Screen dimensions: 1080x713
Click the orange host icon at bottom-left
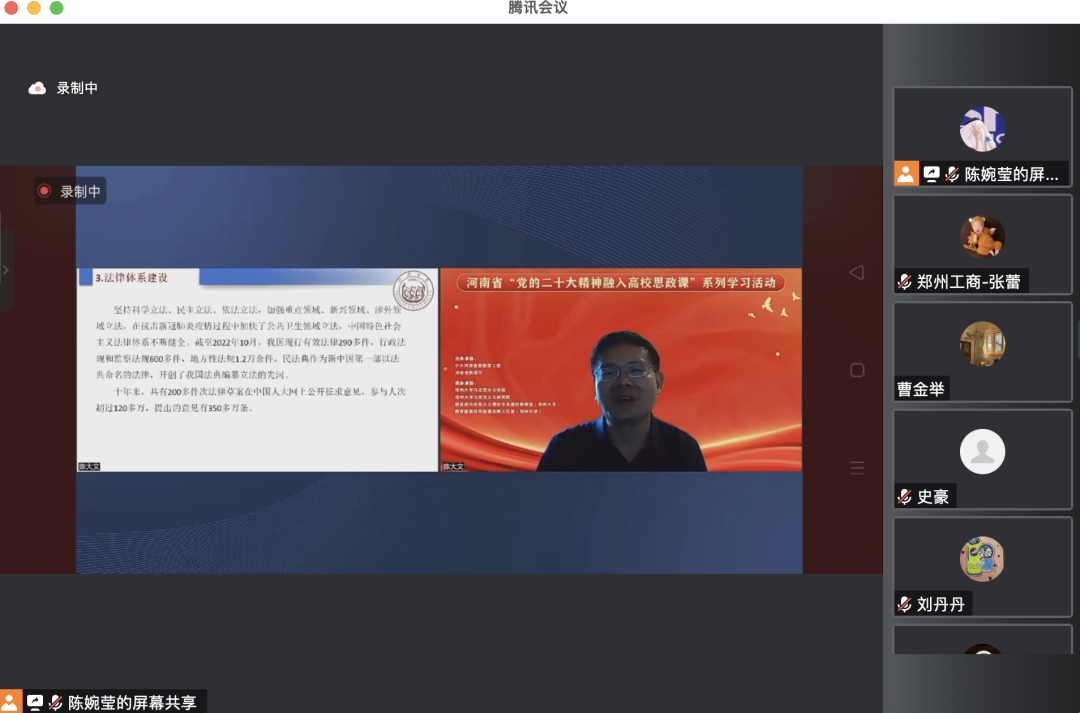click(11, 701)
